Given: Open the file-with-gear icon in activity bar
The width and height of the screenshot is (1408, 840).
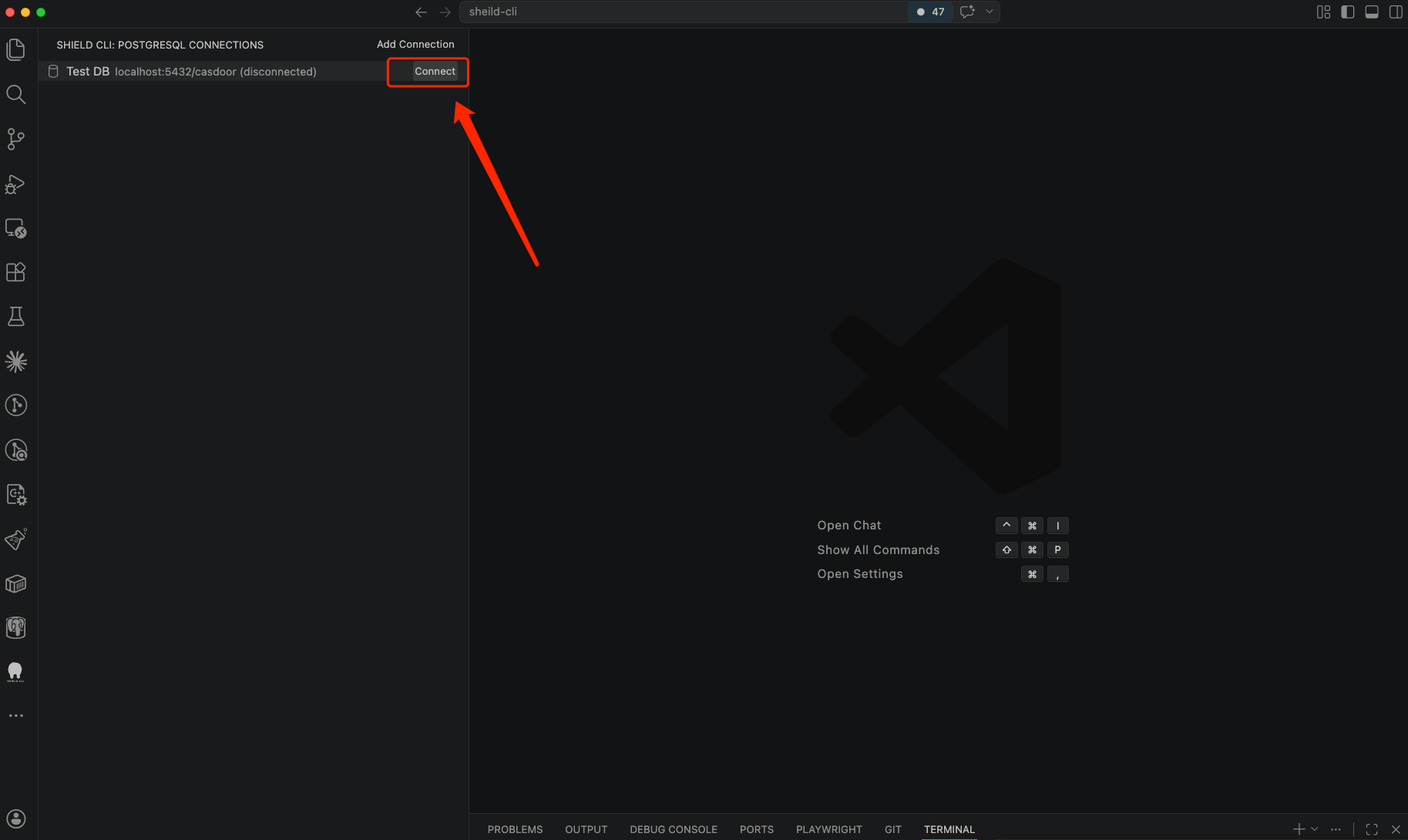Looking at the screenshot, I should tap(15, 495).
